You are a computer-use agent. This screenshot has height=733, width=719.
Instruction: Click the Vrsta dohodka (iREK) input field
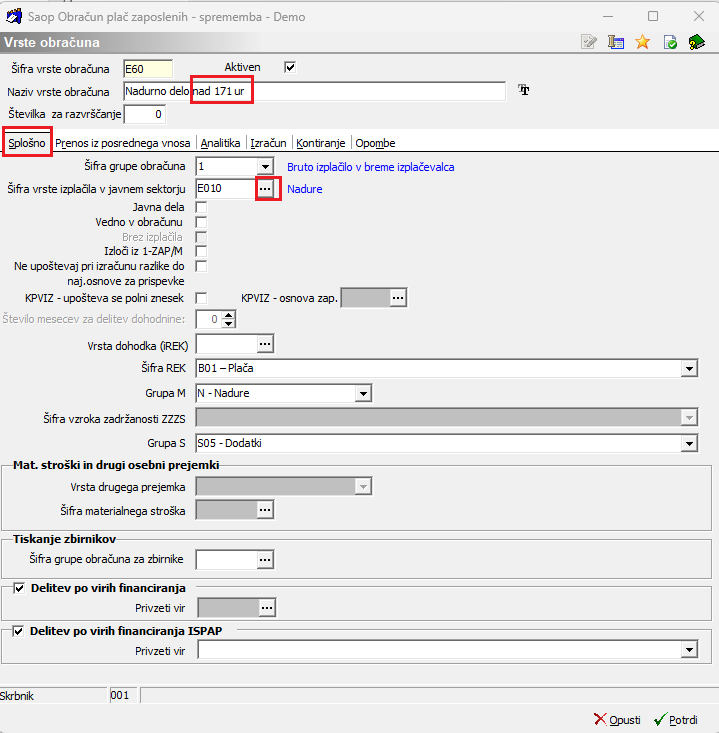[x=226, y=344]
